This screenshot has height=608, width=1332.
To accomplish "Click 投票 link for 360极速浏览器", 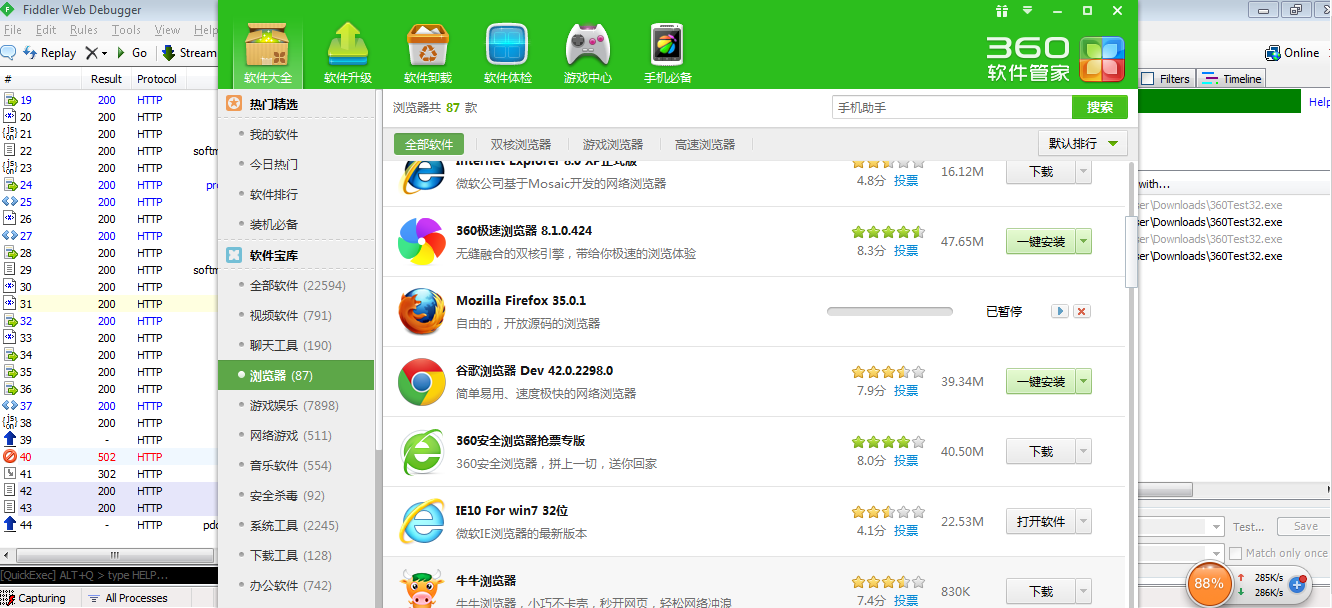I will point(906,251).
